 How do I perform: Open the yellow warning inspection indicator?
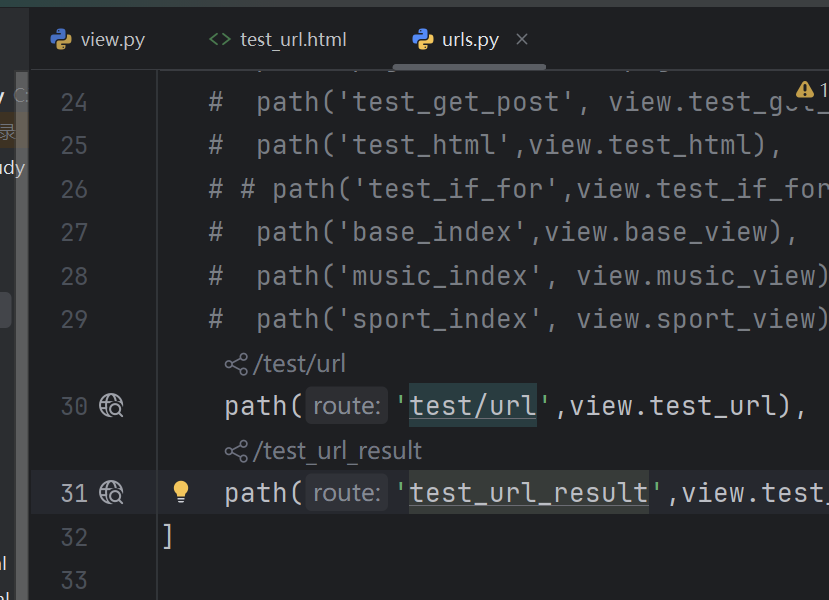[x=805, y=90]
